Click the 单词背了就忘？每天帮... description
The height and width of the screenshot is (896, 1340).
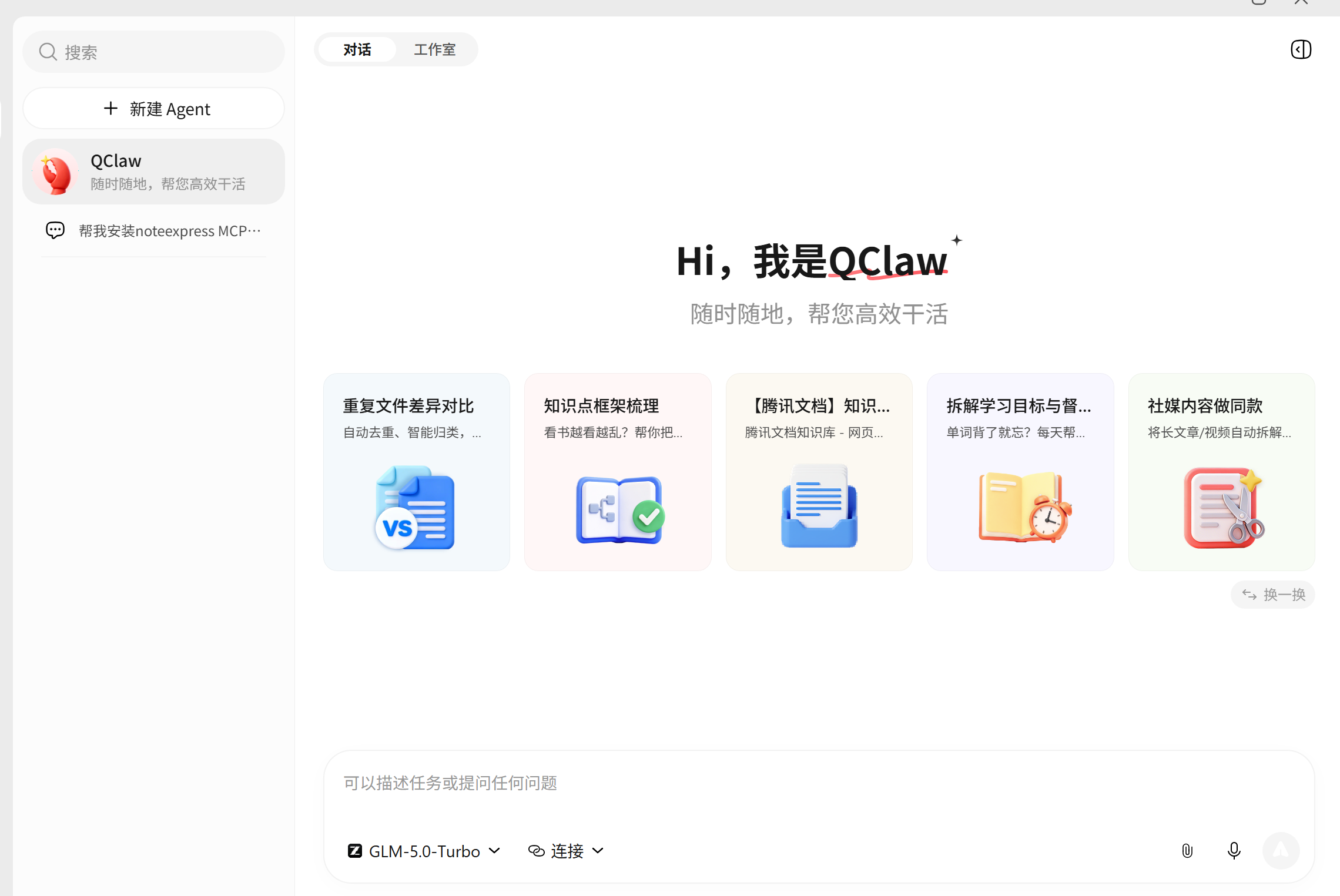click(1016, 433)
